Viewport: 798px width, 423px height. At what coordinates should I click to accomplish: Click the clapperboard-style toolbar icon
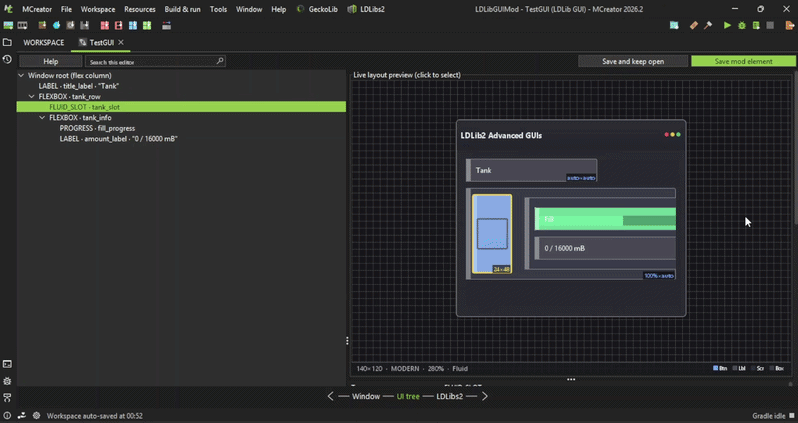166,25
